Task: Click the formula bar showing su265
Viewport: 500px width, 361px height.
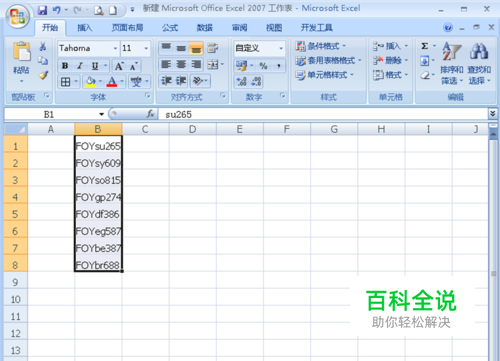Action: (x=323, y=114)
